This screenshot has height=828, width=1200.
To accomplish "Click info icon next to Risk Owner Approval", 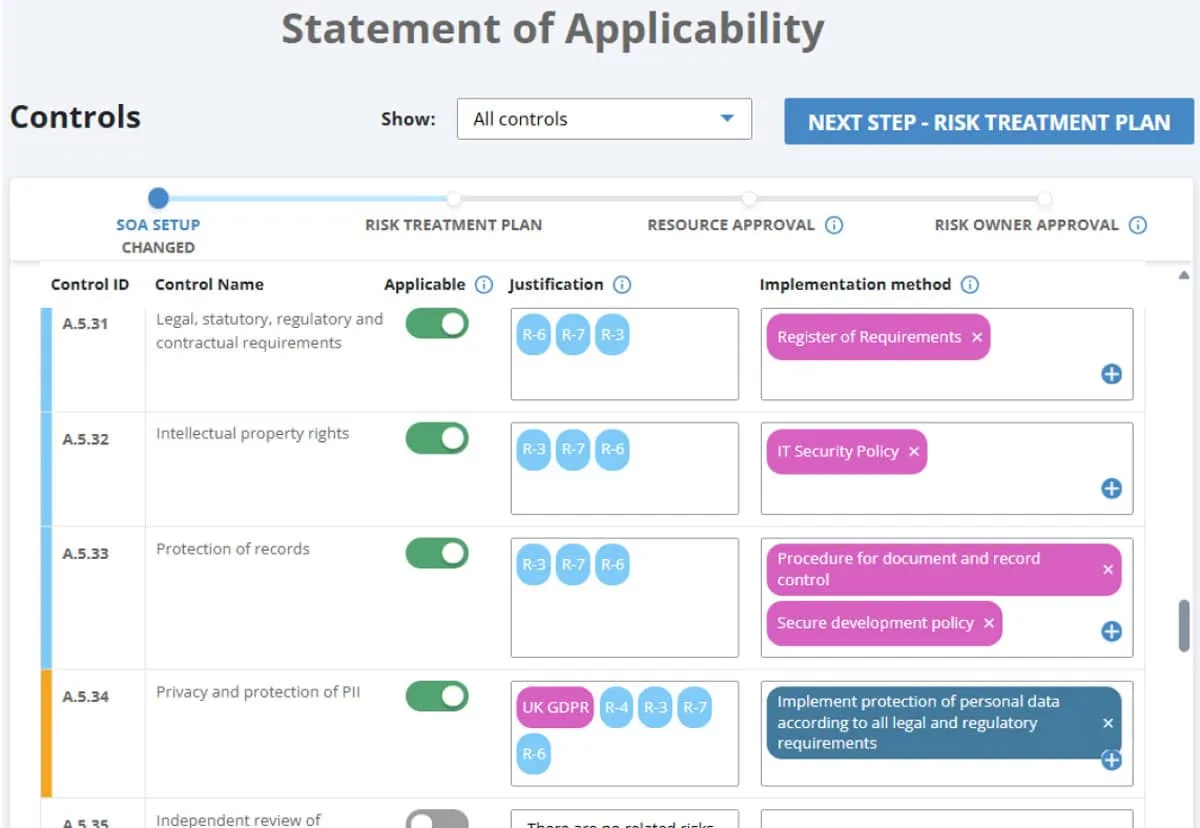I will pos(1137,225).
